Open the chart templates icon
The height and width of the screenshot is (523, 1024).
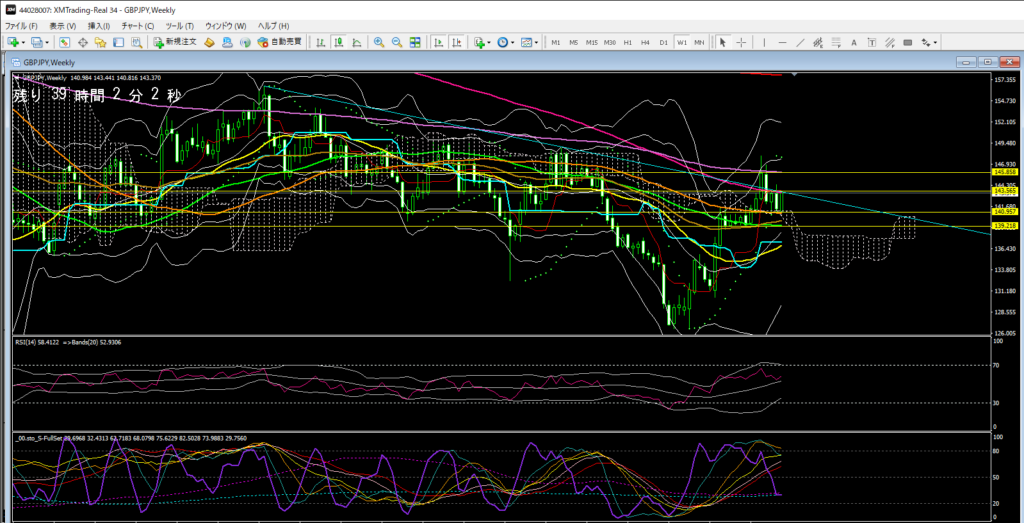pos(526,42)
